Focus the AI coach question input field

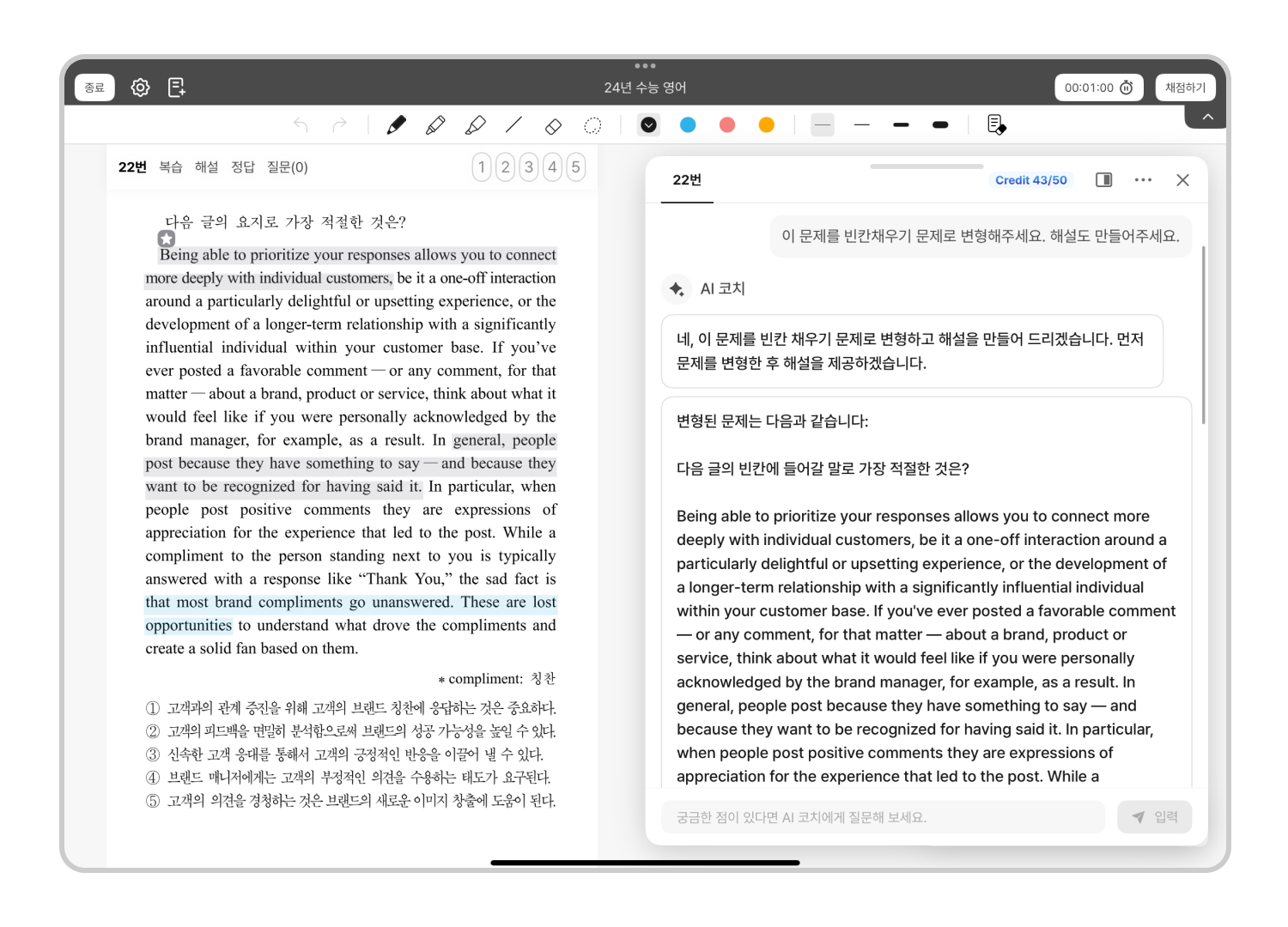coord(883,817)
